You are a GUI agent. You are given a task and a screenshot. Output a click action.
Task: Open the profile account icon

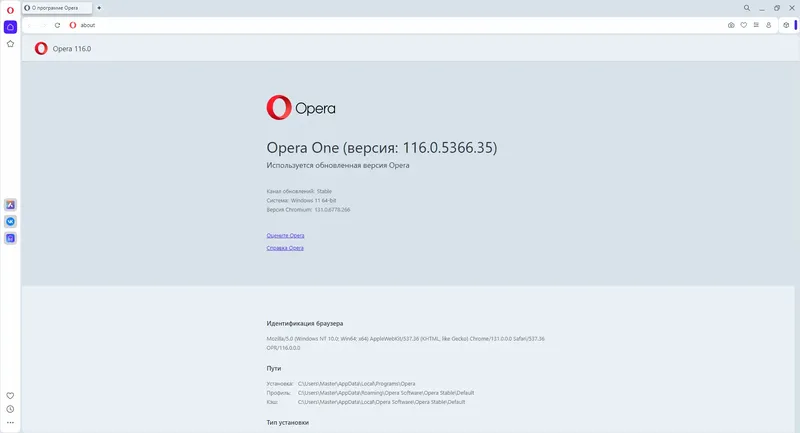[767, 25]
